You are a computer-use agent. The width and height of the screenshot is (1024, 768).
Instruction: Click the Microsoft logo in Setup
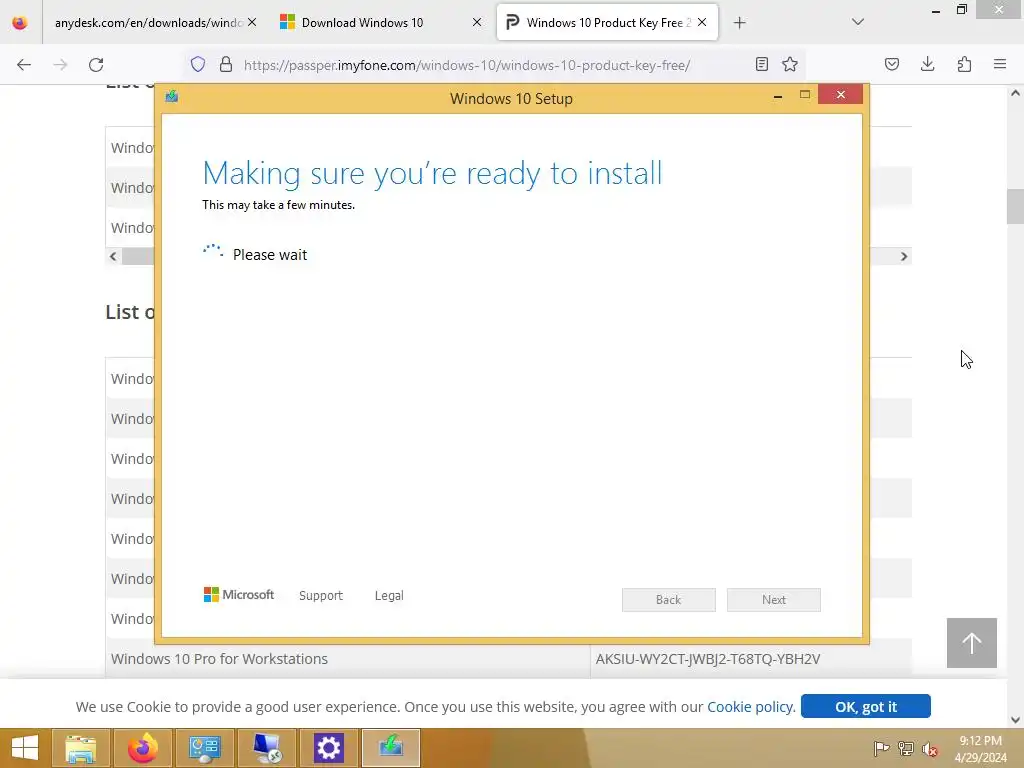point(239,594)
